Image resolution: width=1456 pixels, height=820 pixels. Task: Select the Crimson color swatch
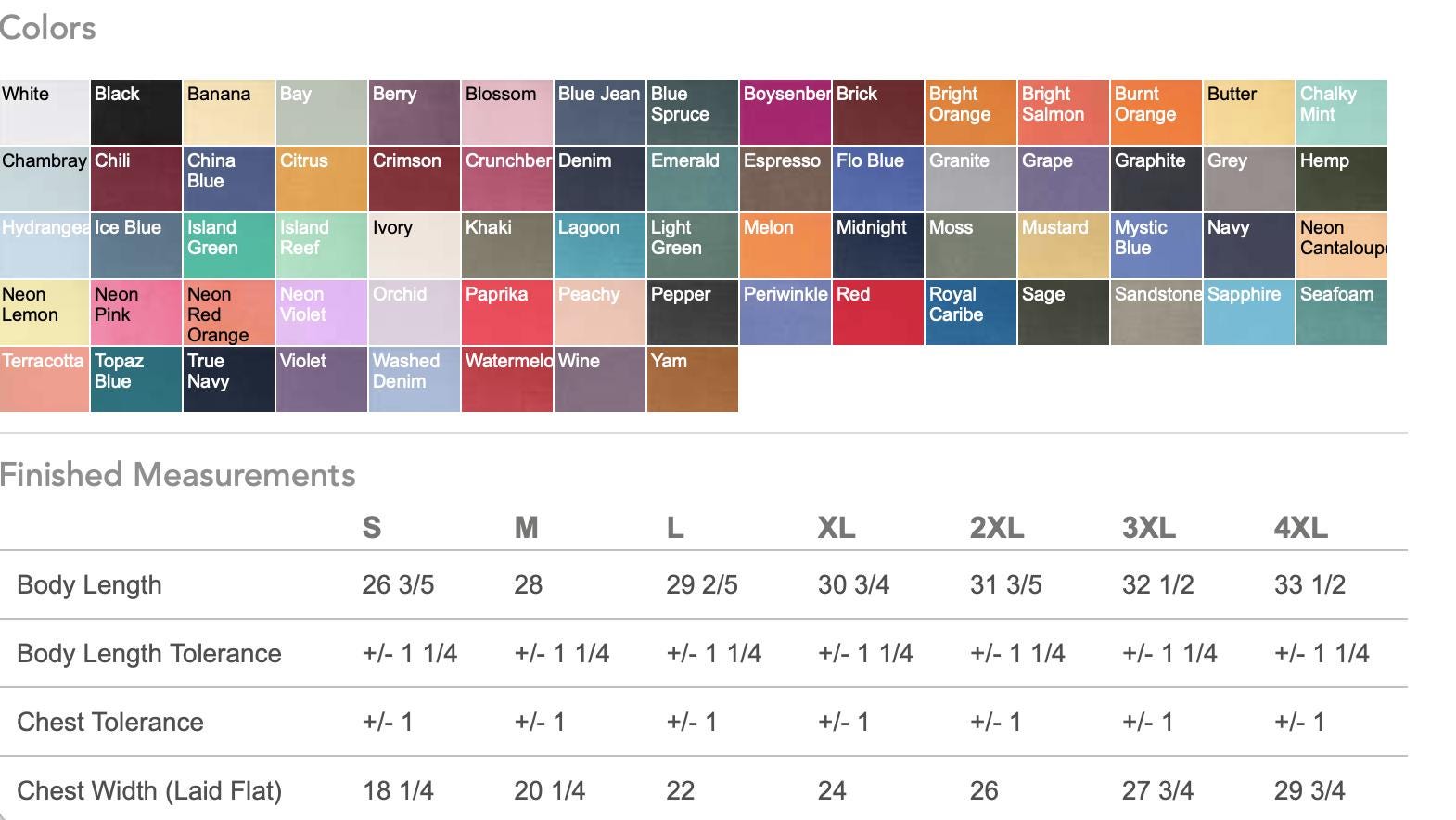point(414,179)
